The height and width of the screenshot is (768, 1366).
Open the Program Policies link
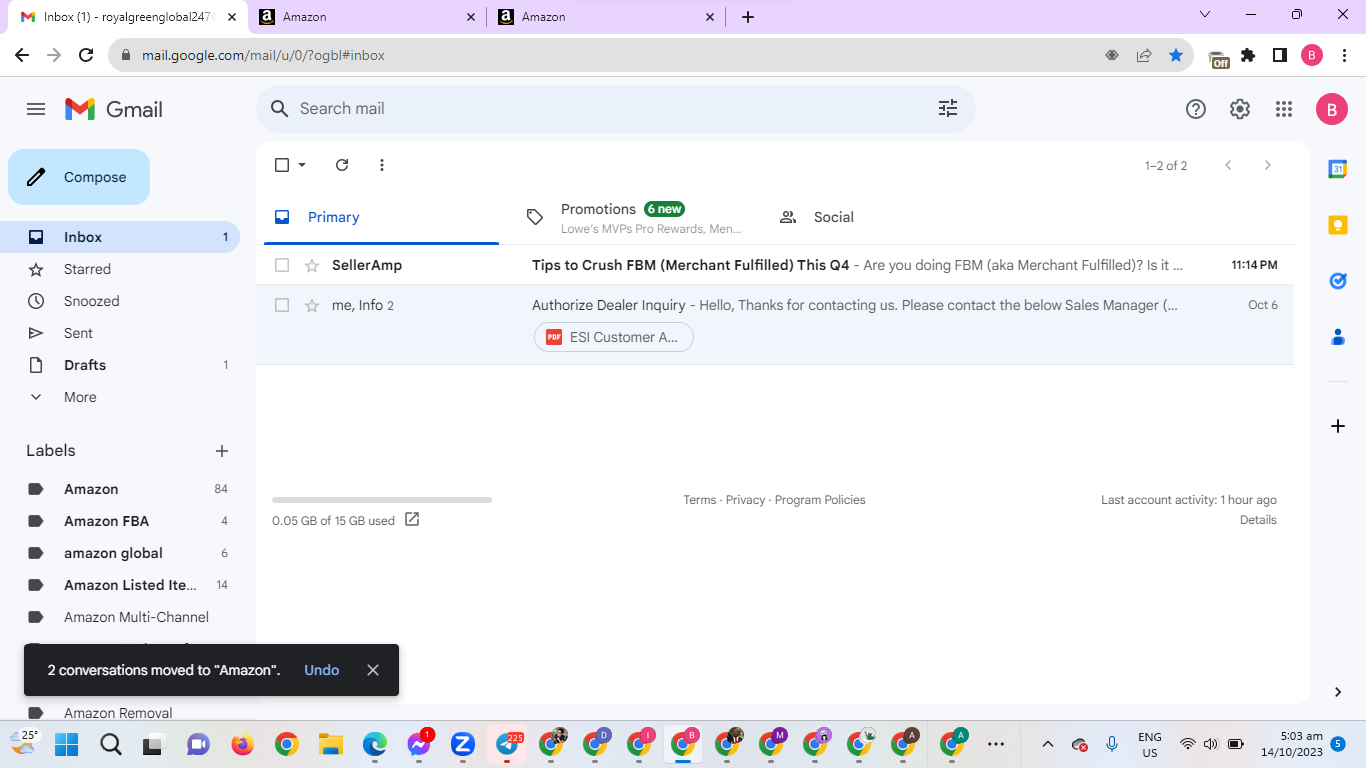tap(820, 500)
